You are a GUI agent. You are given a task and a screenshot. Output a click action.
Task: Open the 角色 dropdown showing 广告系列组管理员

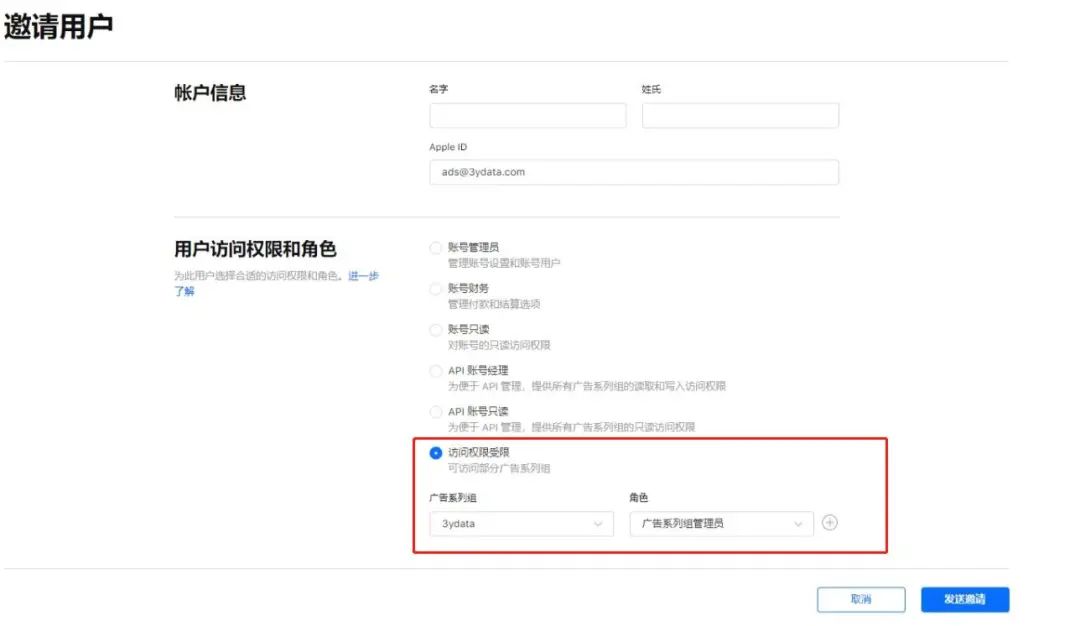721,523
